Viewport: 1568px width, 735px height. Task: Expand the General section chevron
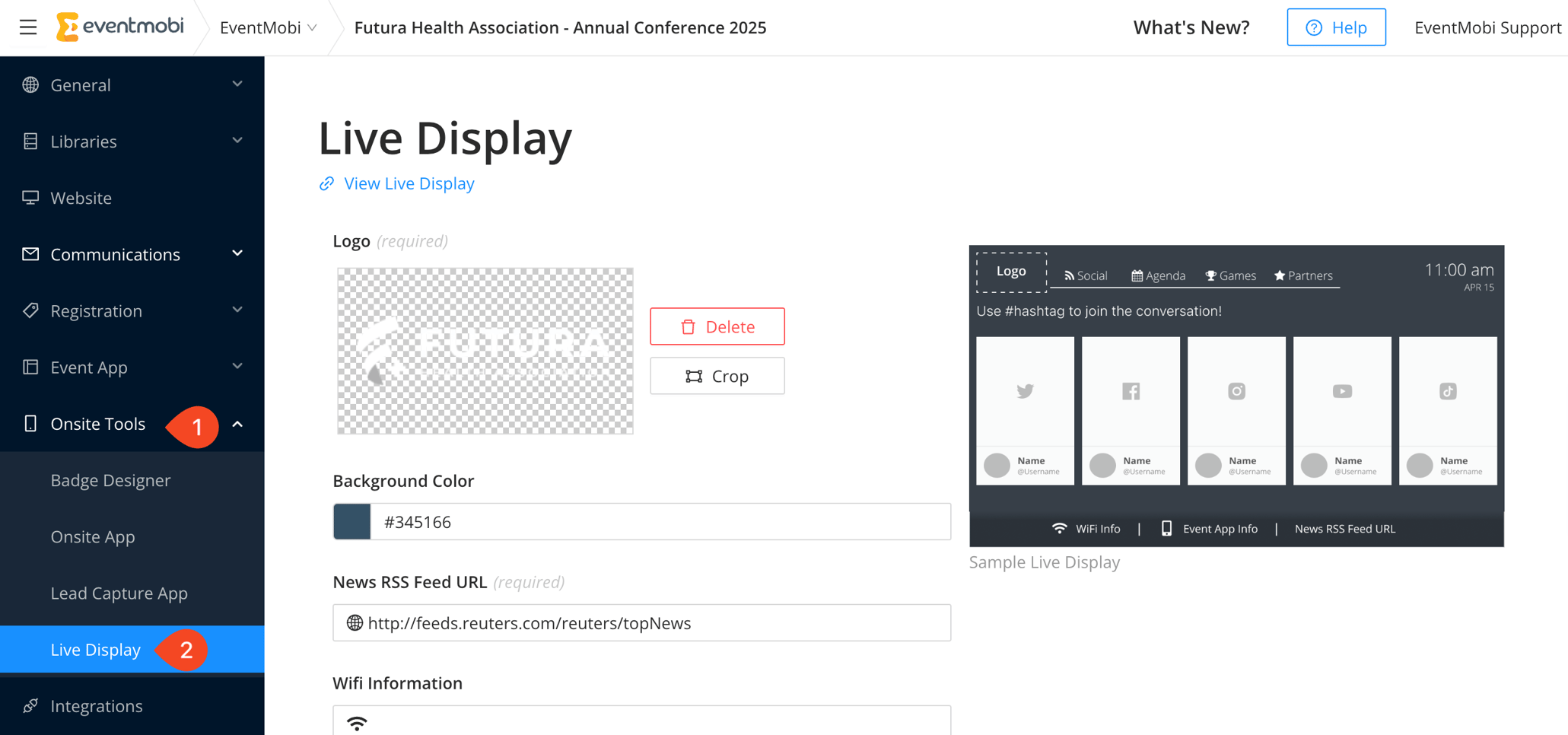coord(237,84)
